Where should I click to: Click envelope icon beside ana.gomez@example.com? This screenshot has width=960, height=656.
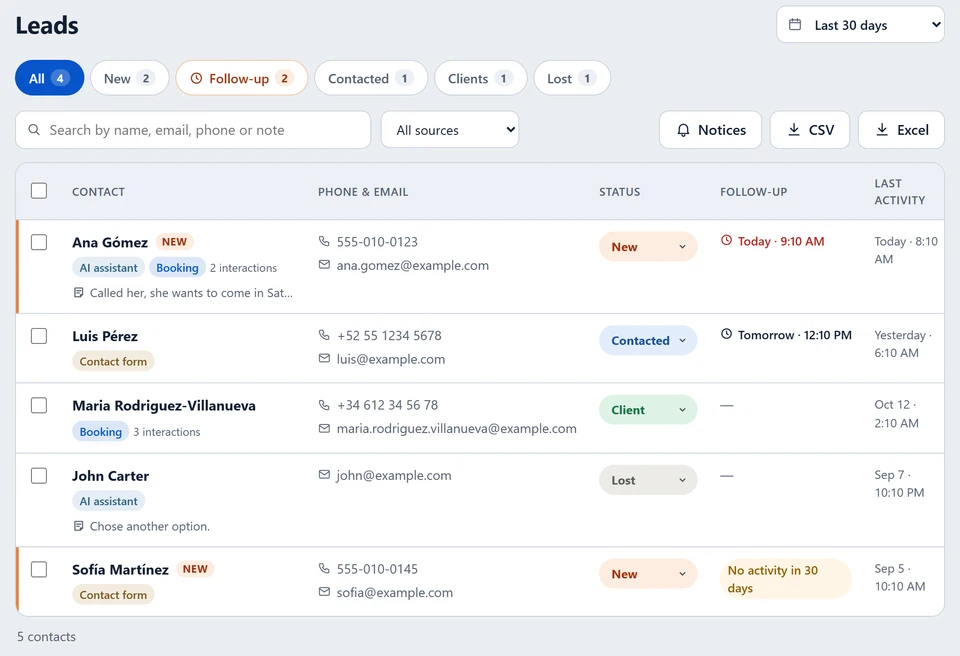click(324, 265)
